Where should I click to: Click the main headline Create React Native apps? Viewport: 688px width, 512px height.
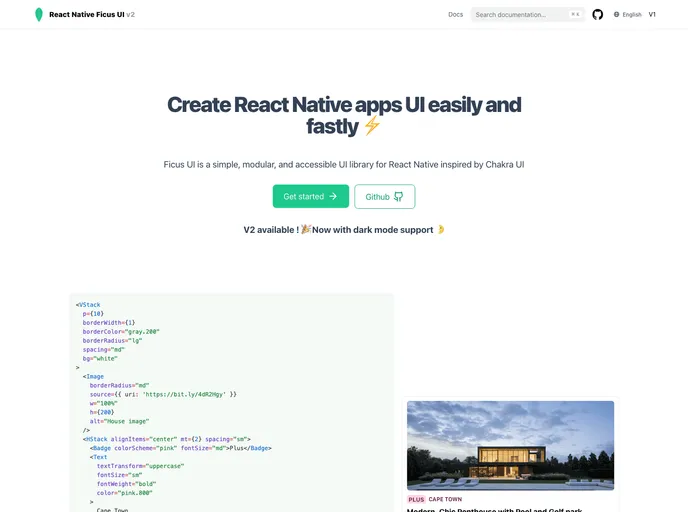[x=344, y=115]
